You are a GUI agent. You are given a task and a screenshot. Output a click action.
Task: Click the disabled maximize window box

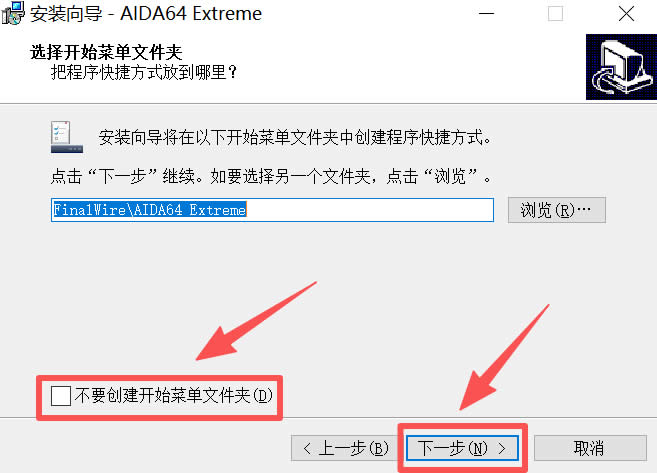556,14
